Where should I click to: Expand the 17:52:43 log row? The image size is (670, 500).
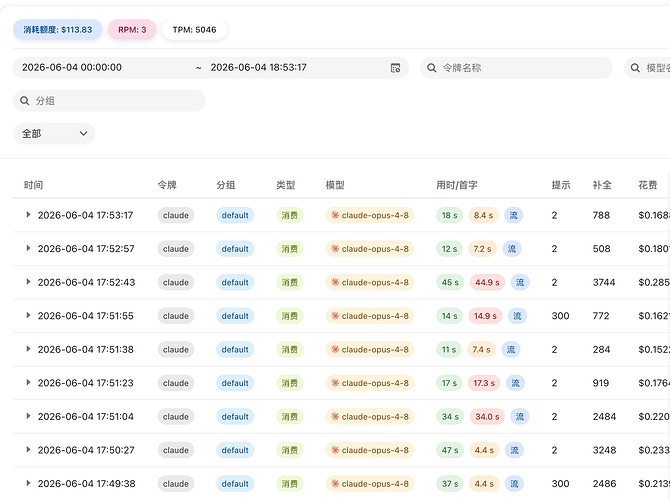(x=28, y=282)
